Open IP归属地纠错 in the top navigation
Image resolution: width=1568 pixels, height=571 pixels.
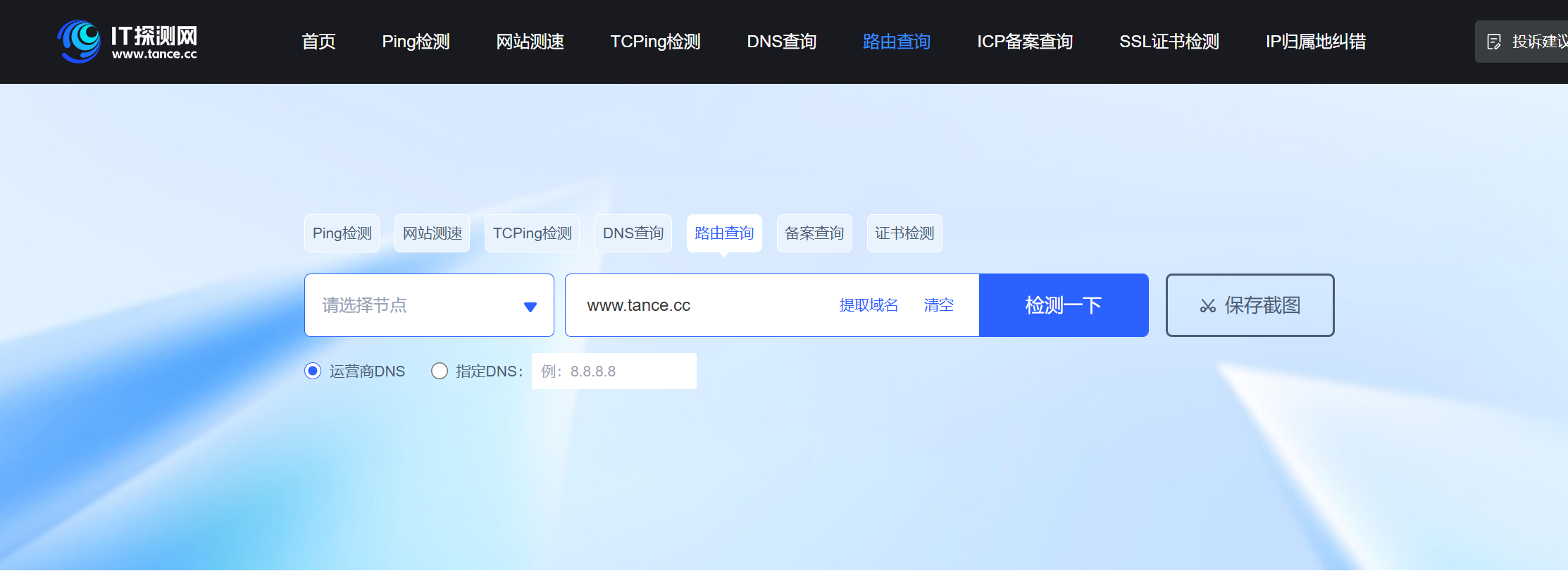[1316, 42]
